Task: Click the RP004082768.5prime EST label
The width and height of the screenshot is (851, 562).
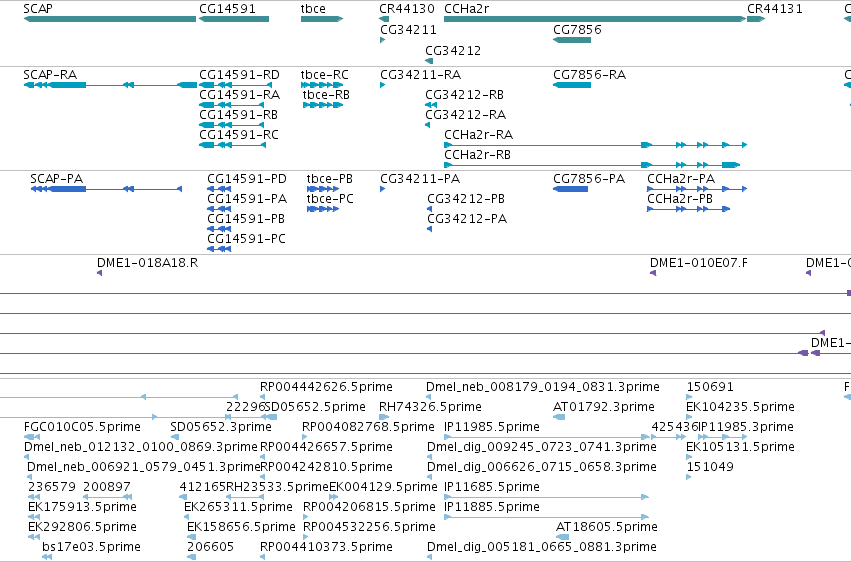Action: (368, 427)
